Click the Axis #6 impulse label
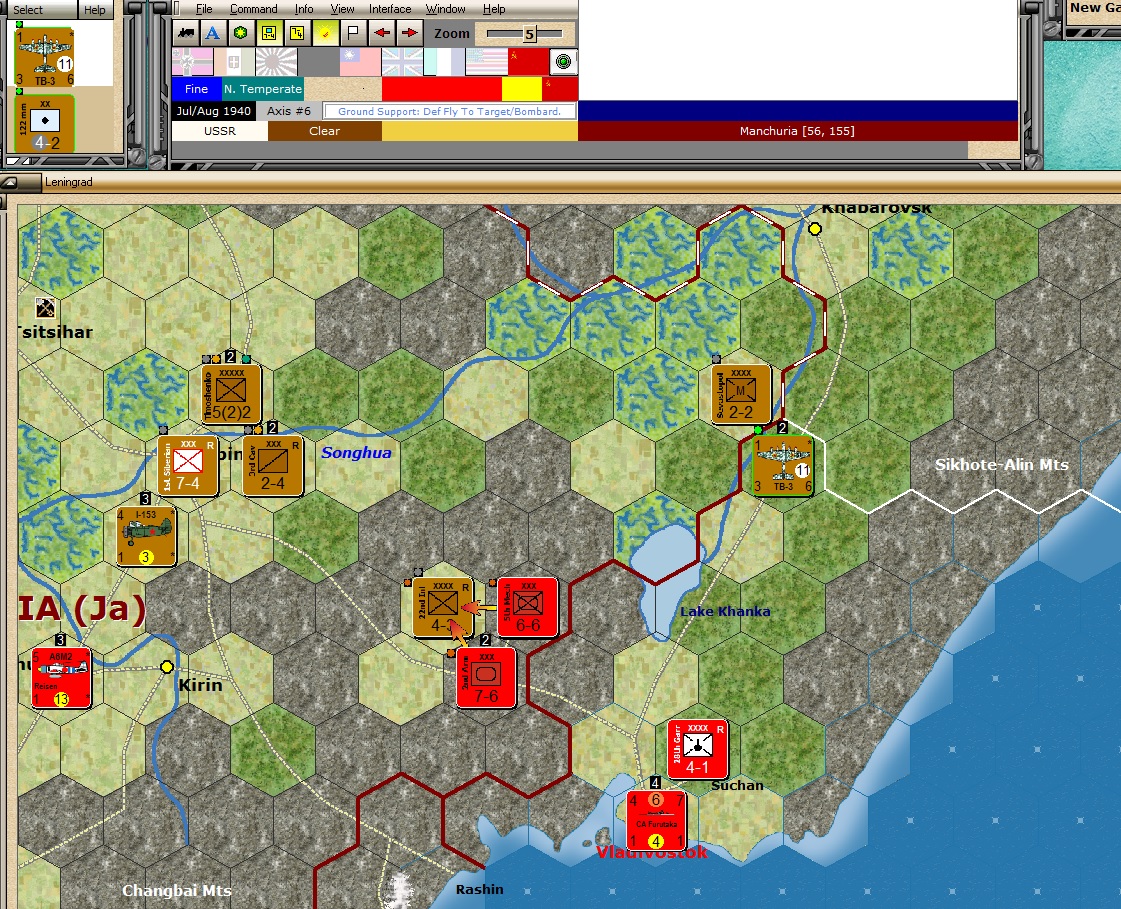This screenshot has width=1121, height=909. coord(289,111)
